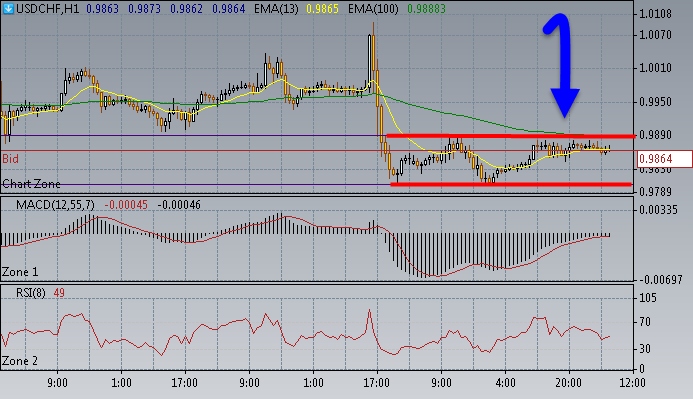This screenshot has height=399, width=693.
Task: Click the blue down-arrow icon beside USDCHF
Action: 8,8
